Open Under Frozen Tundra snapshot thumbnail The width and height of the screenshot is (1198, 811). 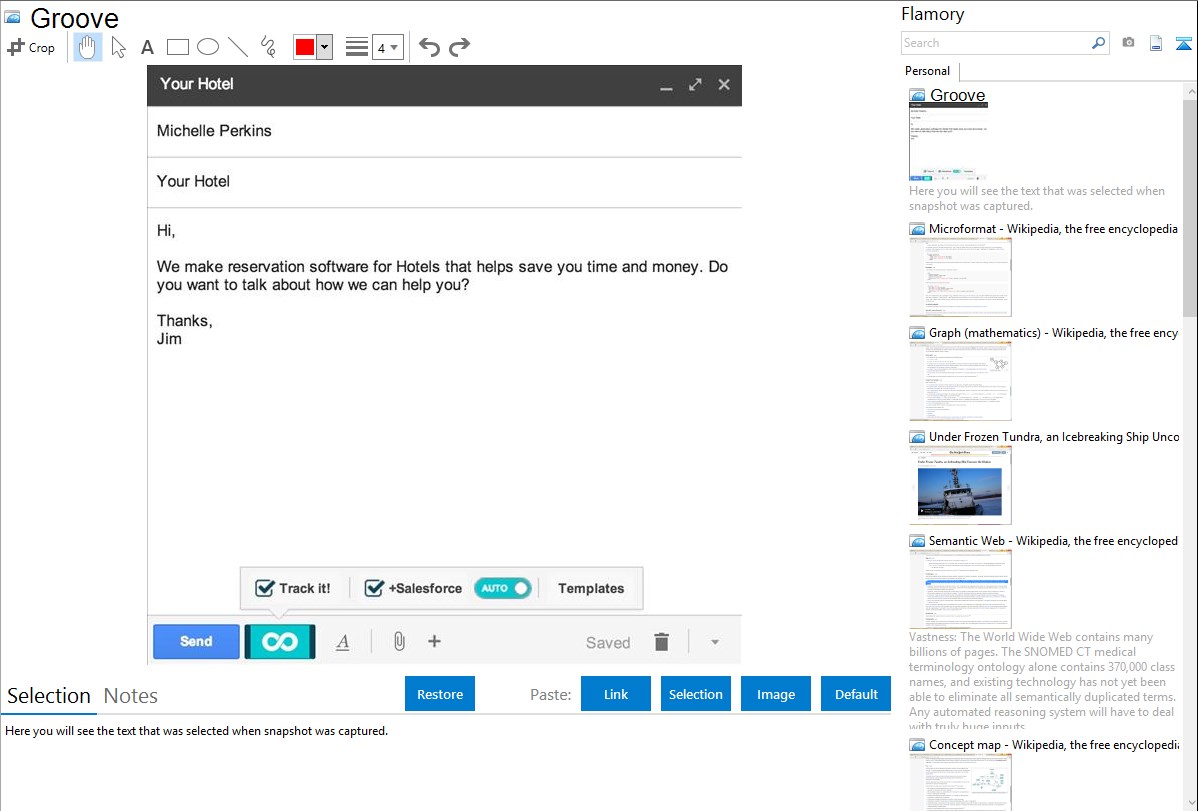pyautogui.click(x=960, y=485)
